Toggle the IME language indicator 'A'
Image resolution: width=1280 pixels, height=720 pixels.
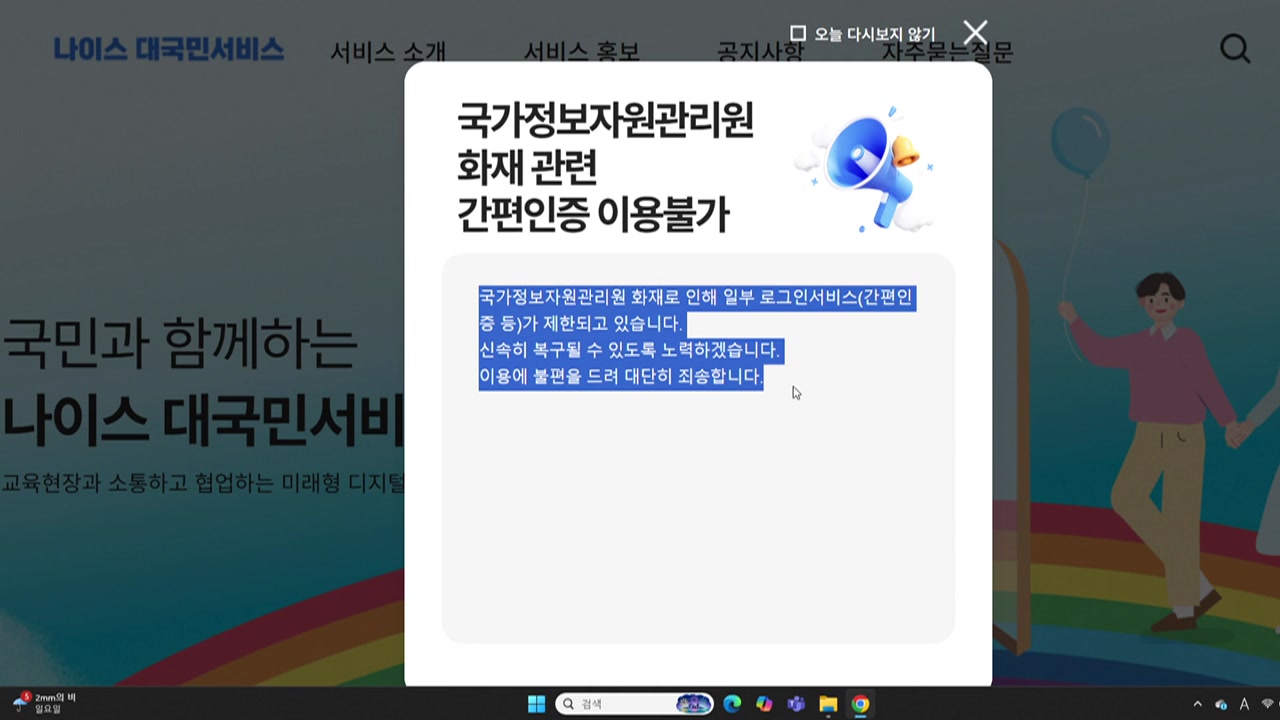[1245, 704]
